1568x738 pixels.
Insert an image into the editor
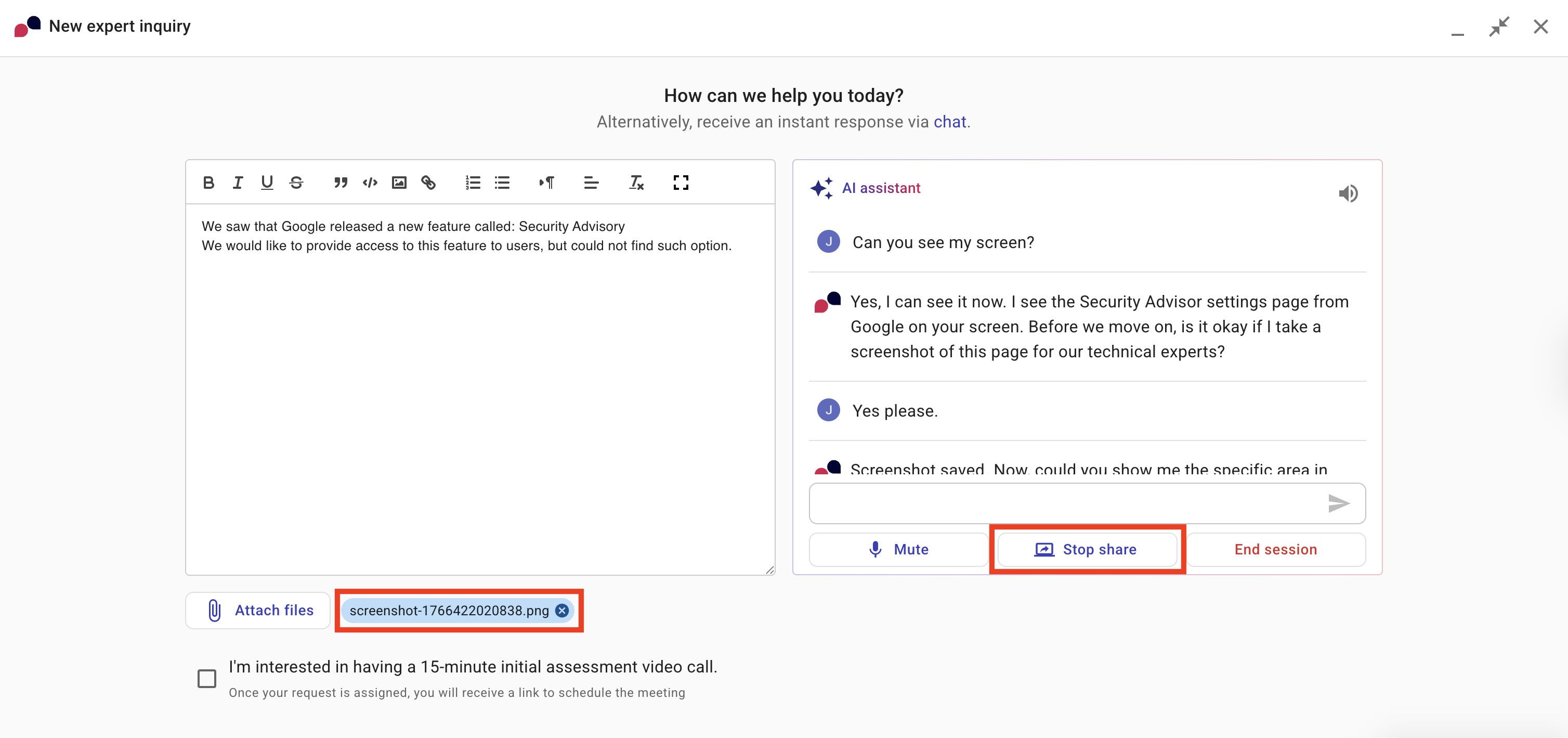[399, 183]
